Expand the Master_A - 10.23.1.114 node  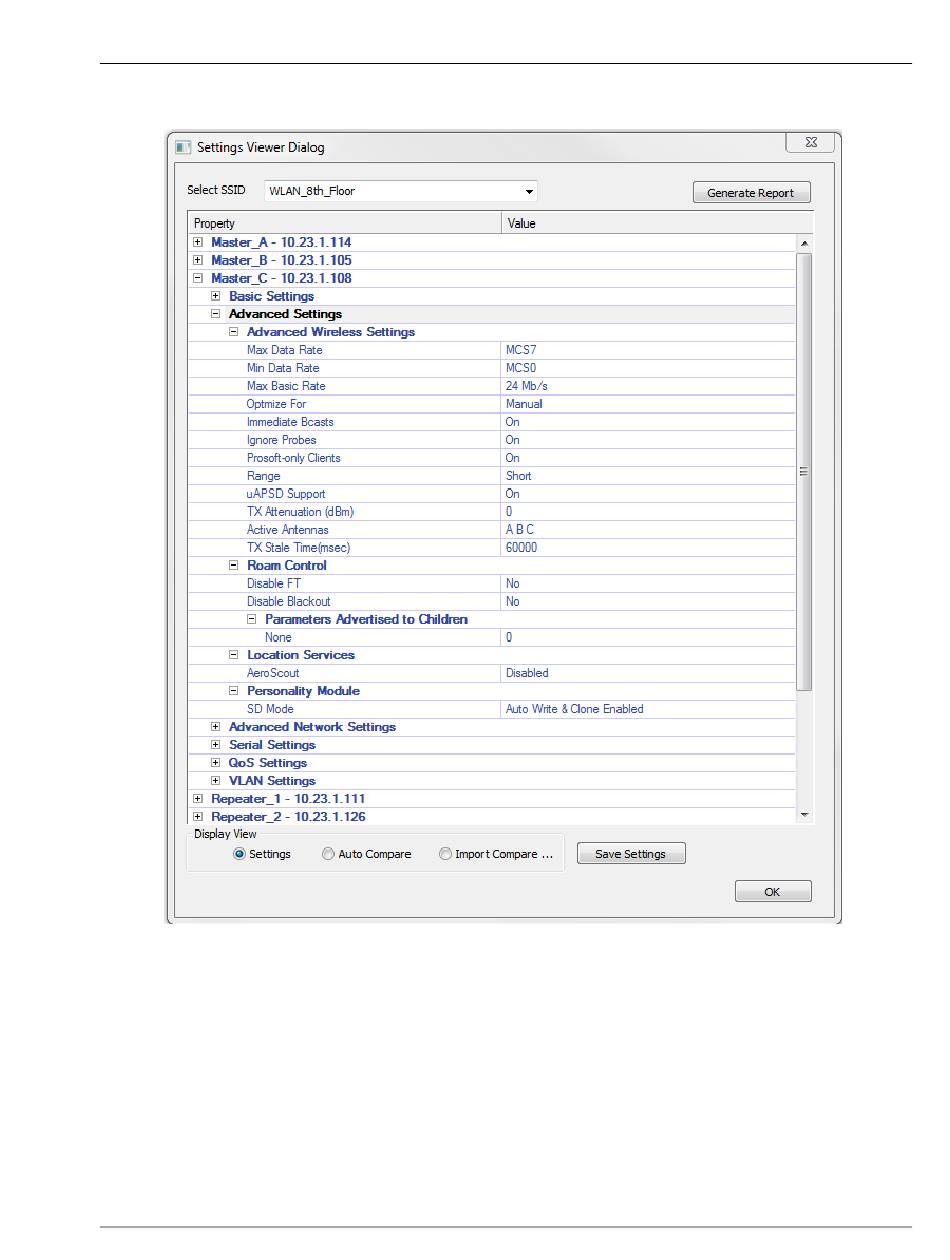198,242
